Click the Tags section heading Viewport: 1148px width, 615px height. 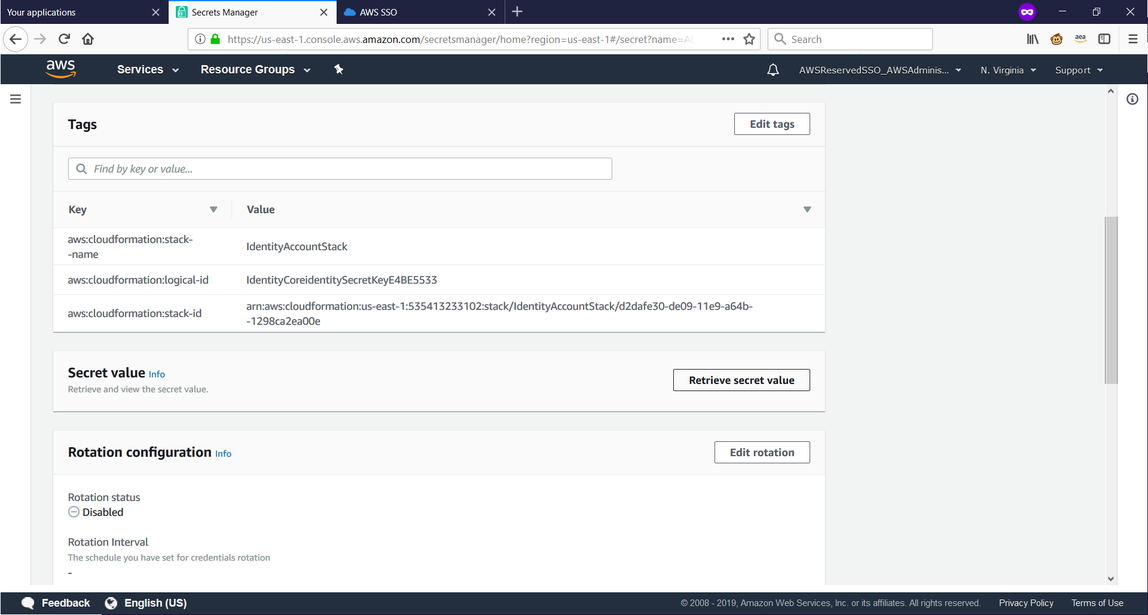(82, 124)
